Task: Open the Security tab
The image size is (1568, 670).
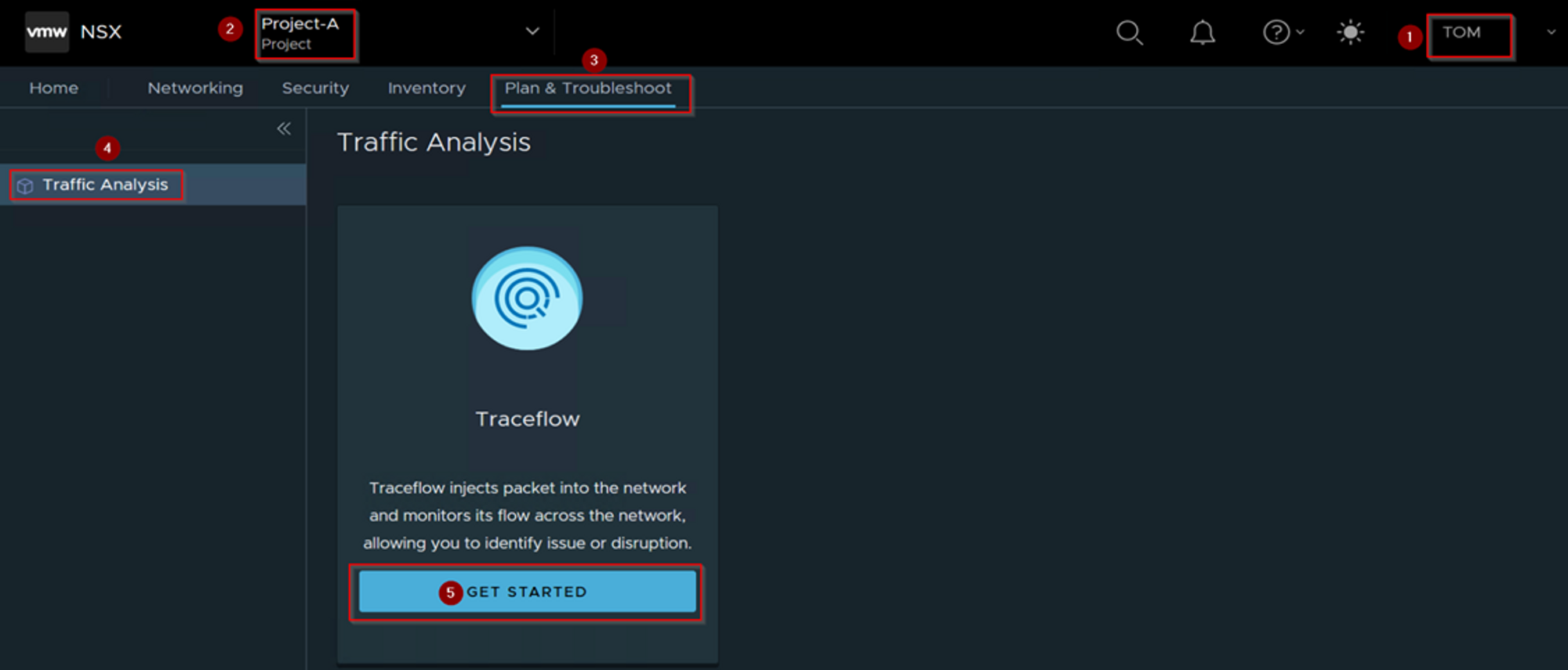Action: click(x=315, y=88)
